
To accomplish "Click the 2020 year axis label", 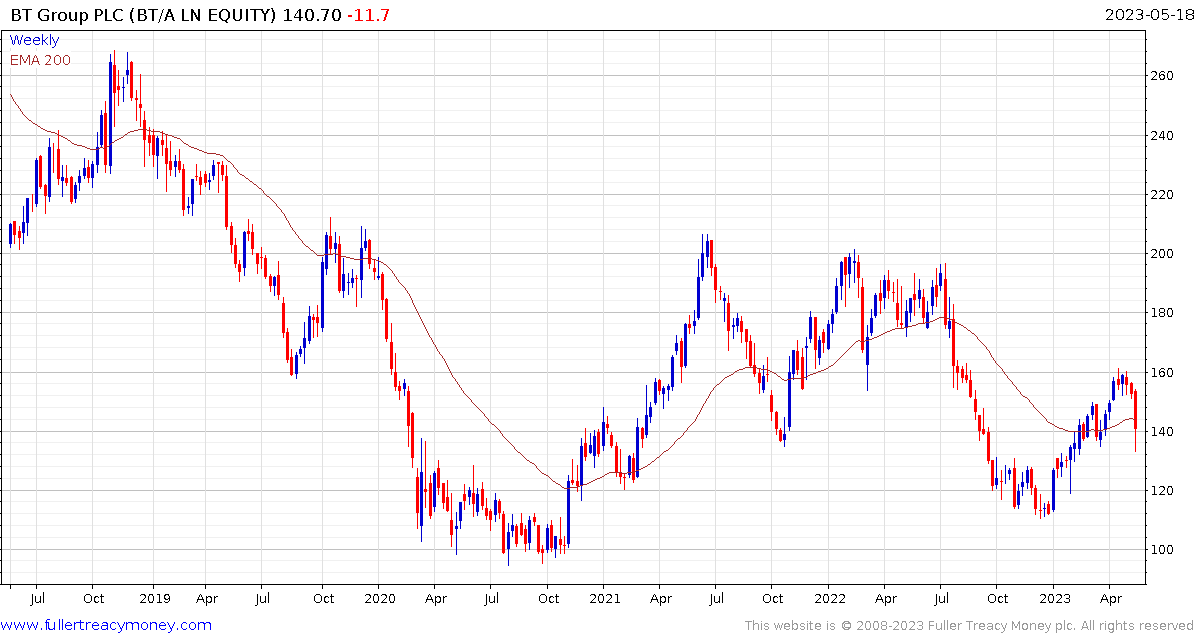I will tap(380, 598).
